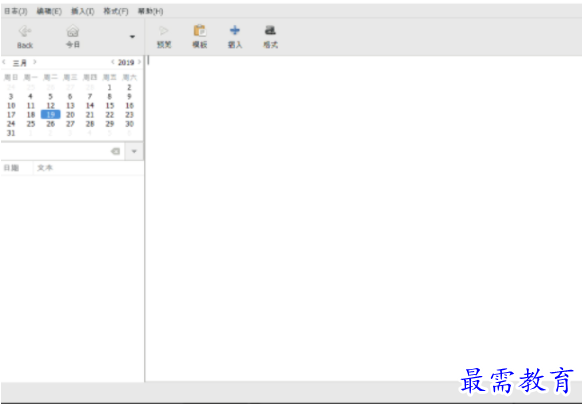Select day 15 in the calendar
The image size is (582, 412).
pos(109,105)
